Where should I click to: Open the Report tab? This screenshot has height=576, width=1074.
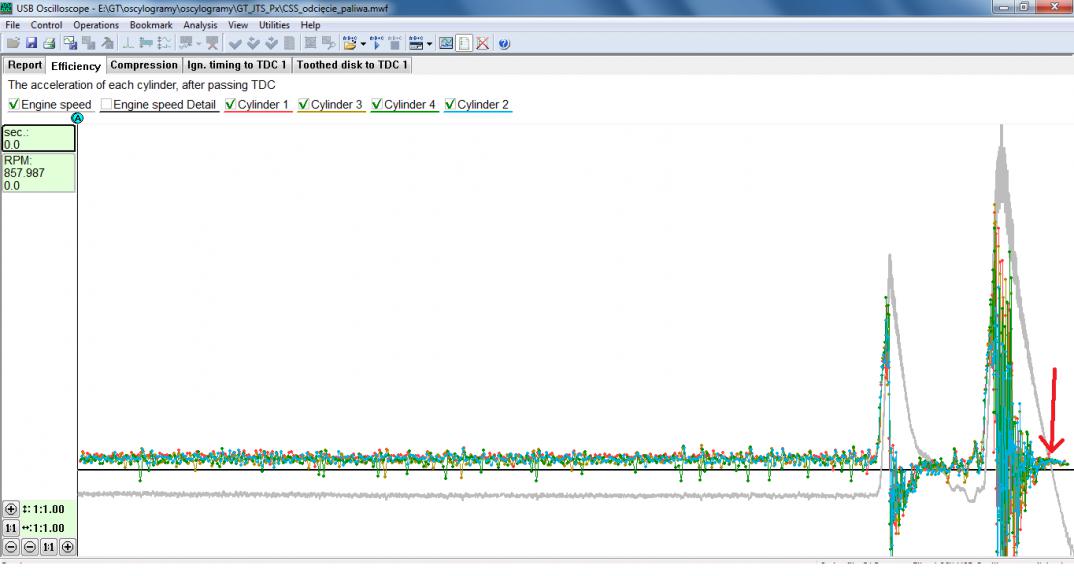pyautogui.click(x=25, y=65)
